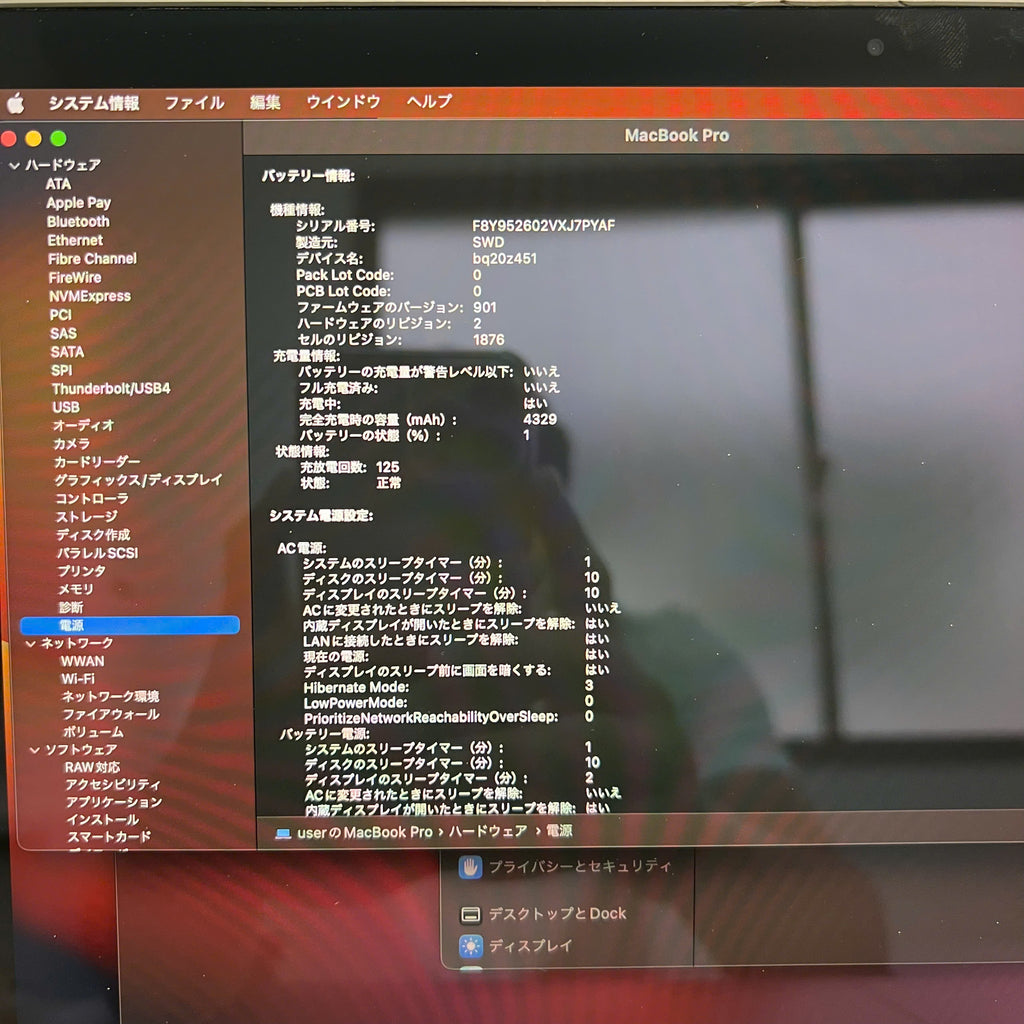
Task: Click userのMacBook Pro in path bar
Action: click(x=364, y=833)
